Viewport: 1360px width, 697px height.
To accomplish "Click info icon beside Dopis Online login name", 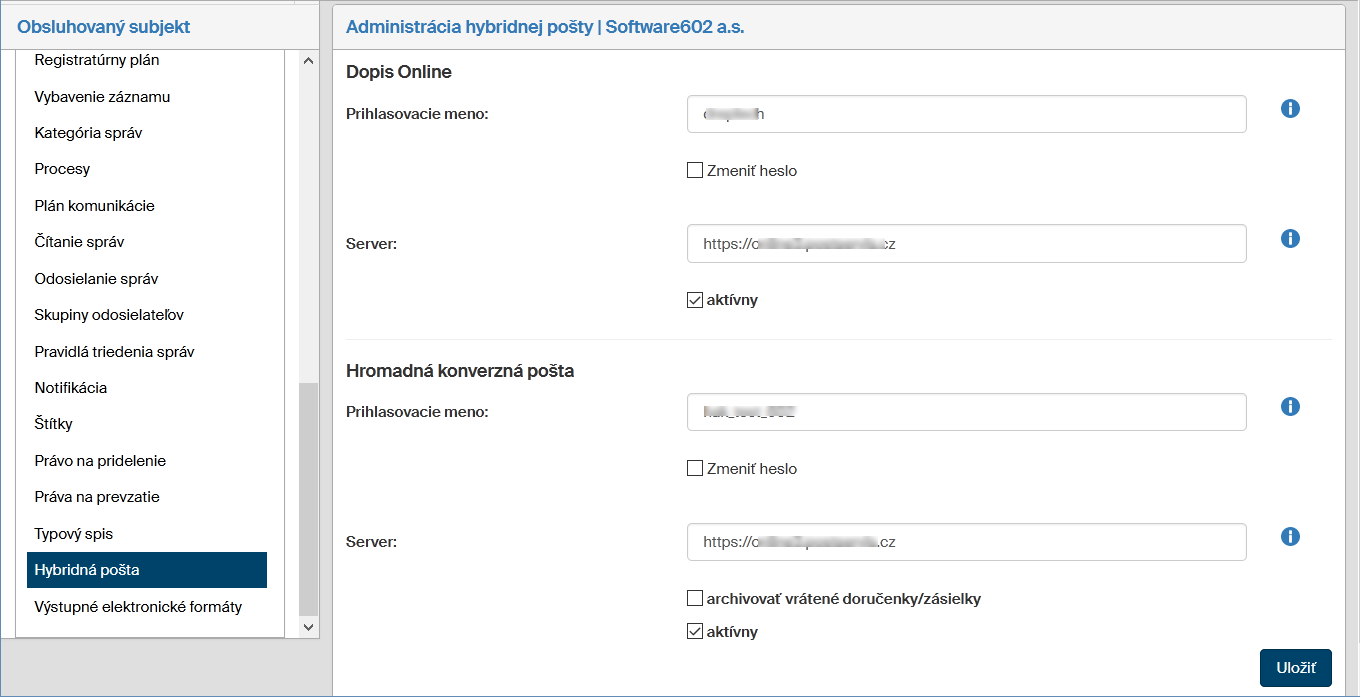I will coord(1290,108).
